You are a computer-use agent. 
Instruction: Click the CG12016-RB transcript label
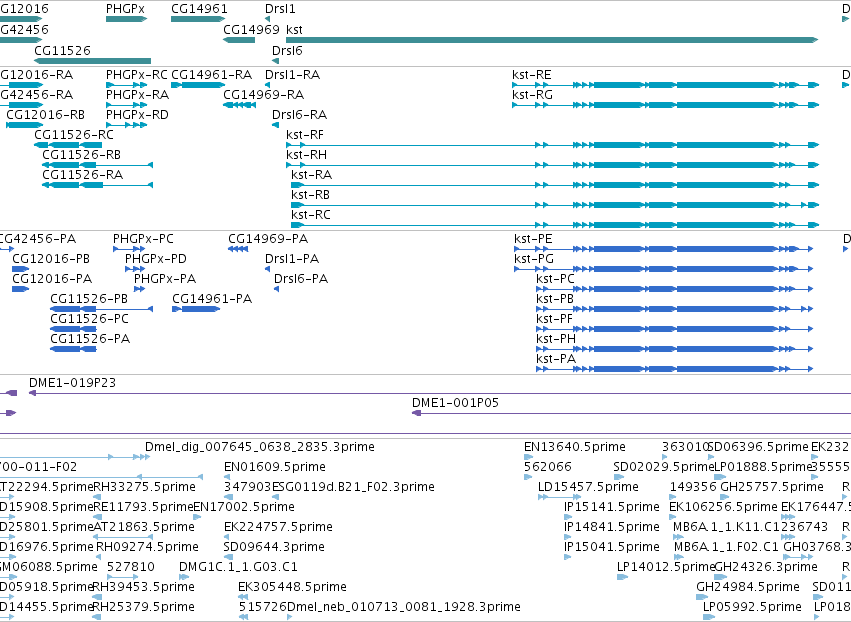click(46, 115)
